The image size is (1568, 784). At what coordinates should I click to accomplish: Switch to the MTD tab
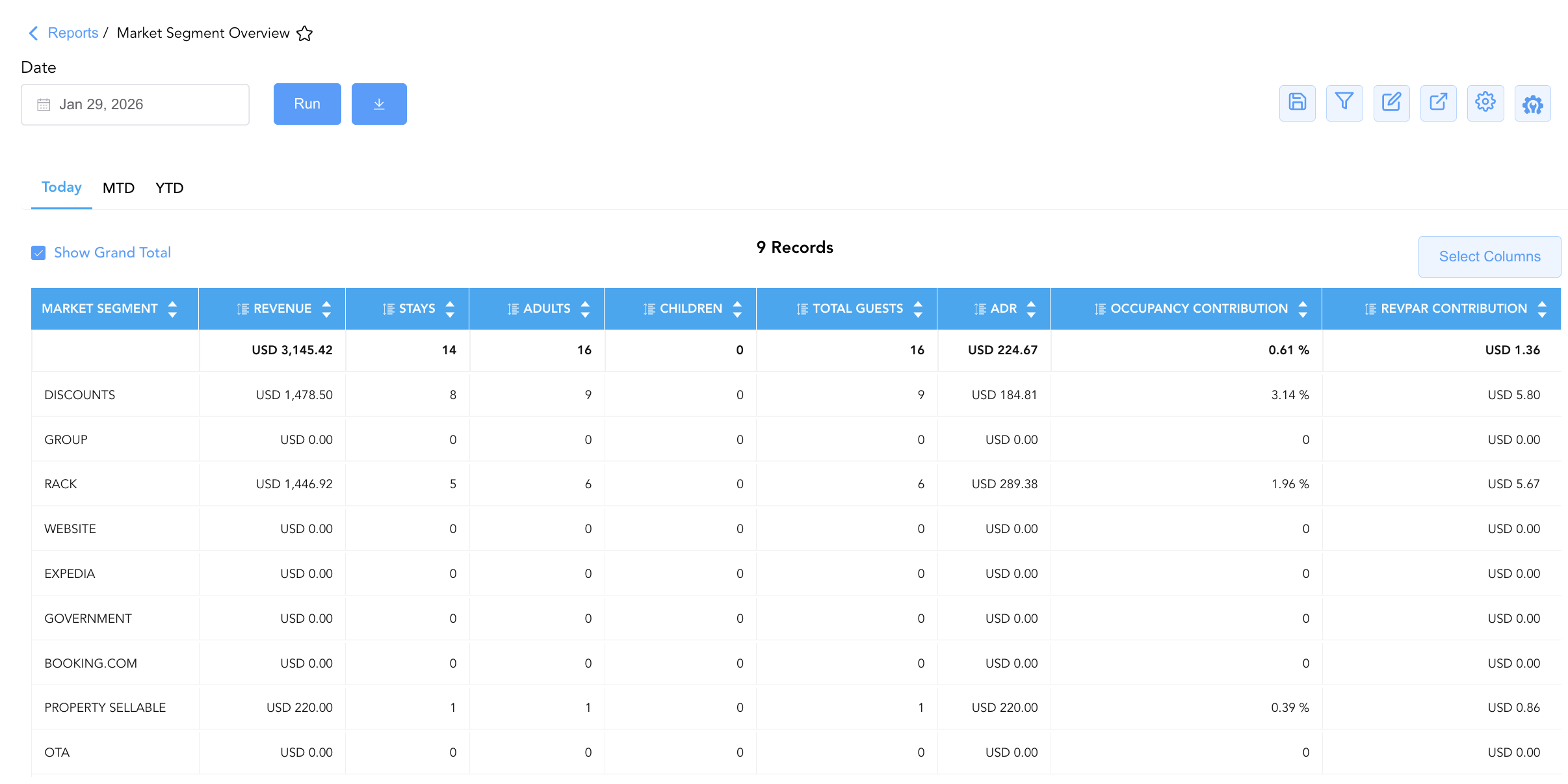[x=118, y=188]
